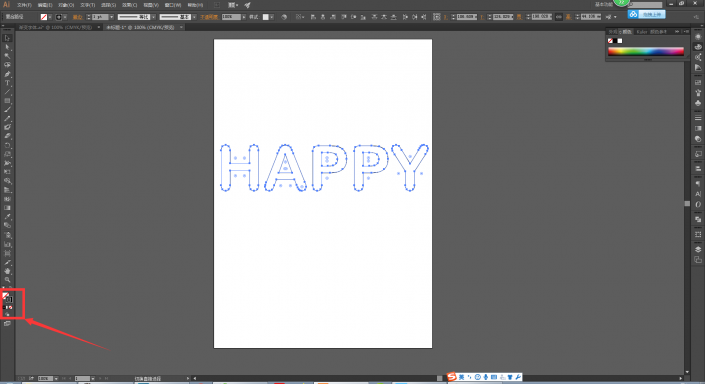Open the Swatches panel icon in dock
The width and height of the screenshot is (705, 384).
click(x=698, y=82)
